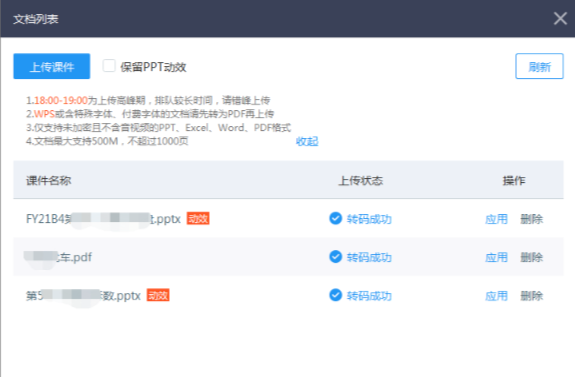Click the success checkmark on the 第5 pptx row
The height and width of the screenshot is (377, 575).
tap(336, 295)
